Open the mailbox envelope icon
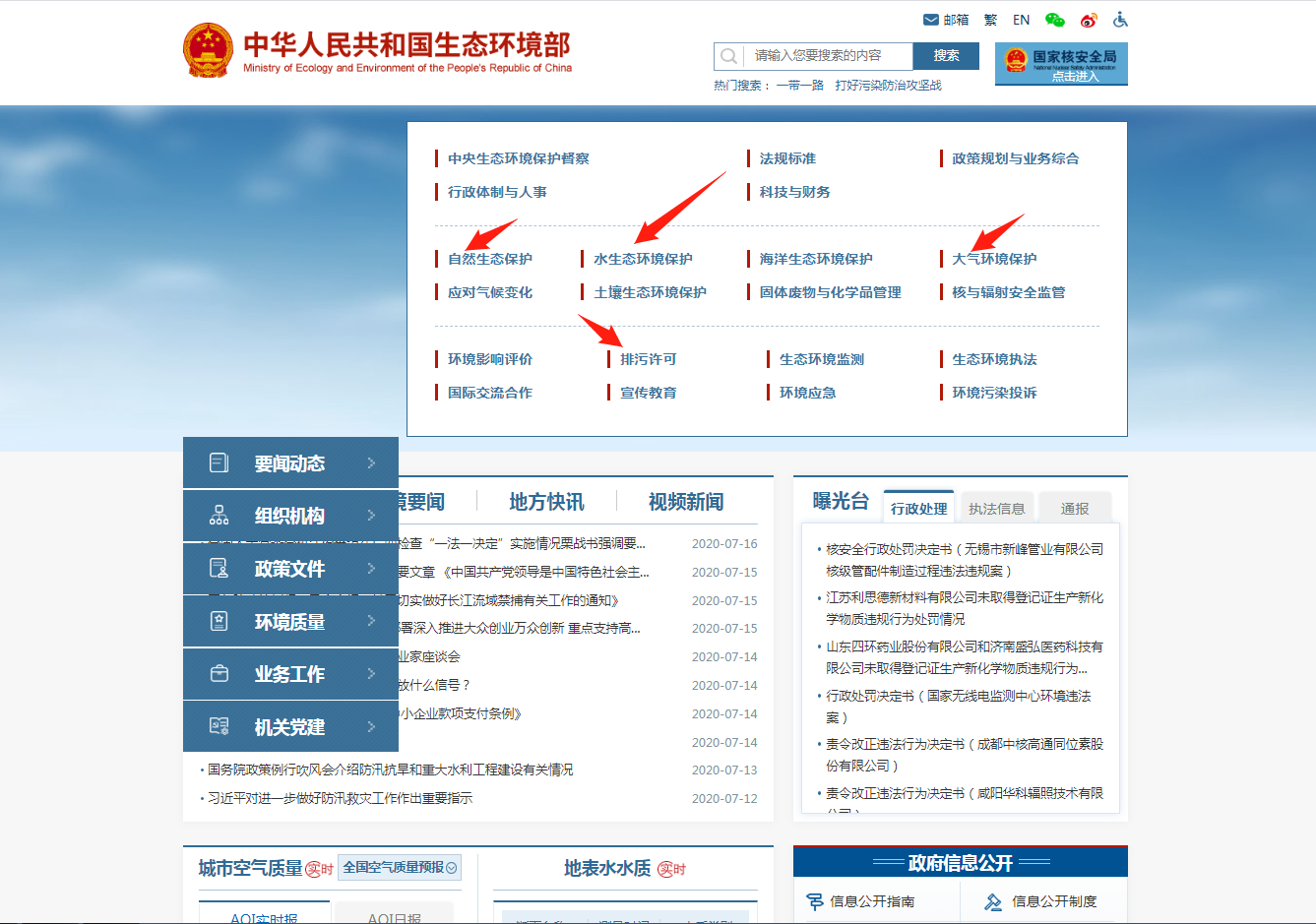The width and height of the screenshot is (1316, 924). [930, 20]
